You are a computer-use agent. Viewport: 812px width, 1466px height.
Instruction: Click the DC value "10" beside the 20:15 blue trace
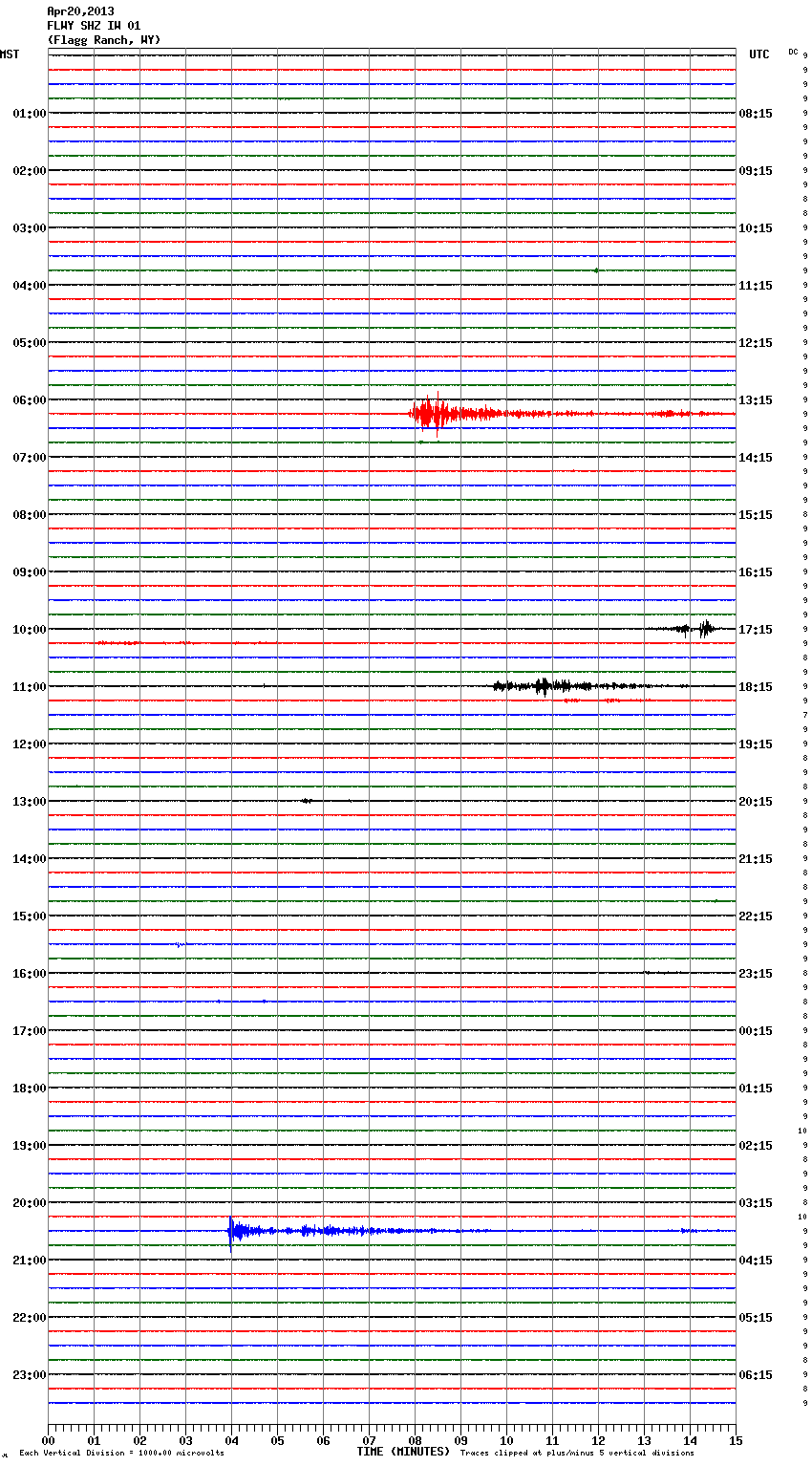tap(802, 1217)
